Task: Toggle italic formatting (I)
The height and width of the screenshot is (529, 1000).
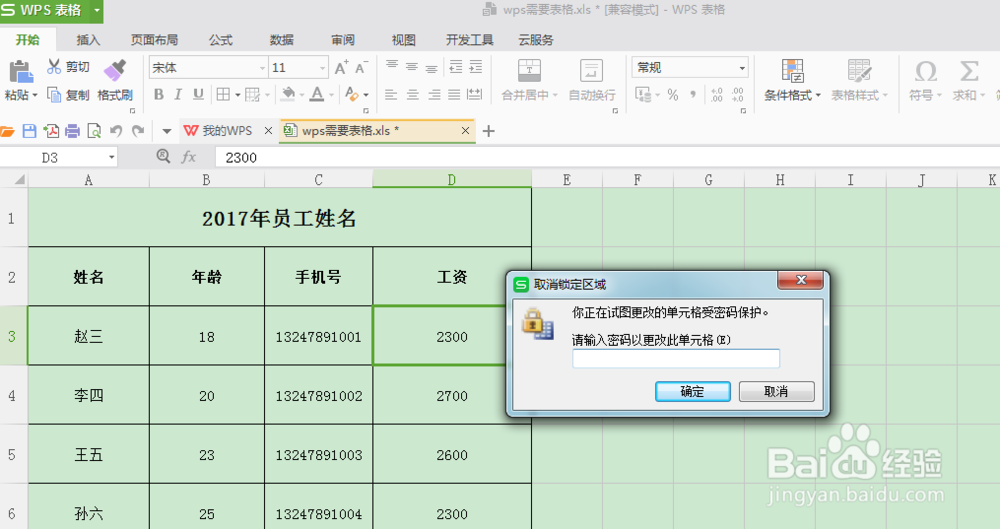Action: [x=178, y=94]
